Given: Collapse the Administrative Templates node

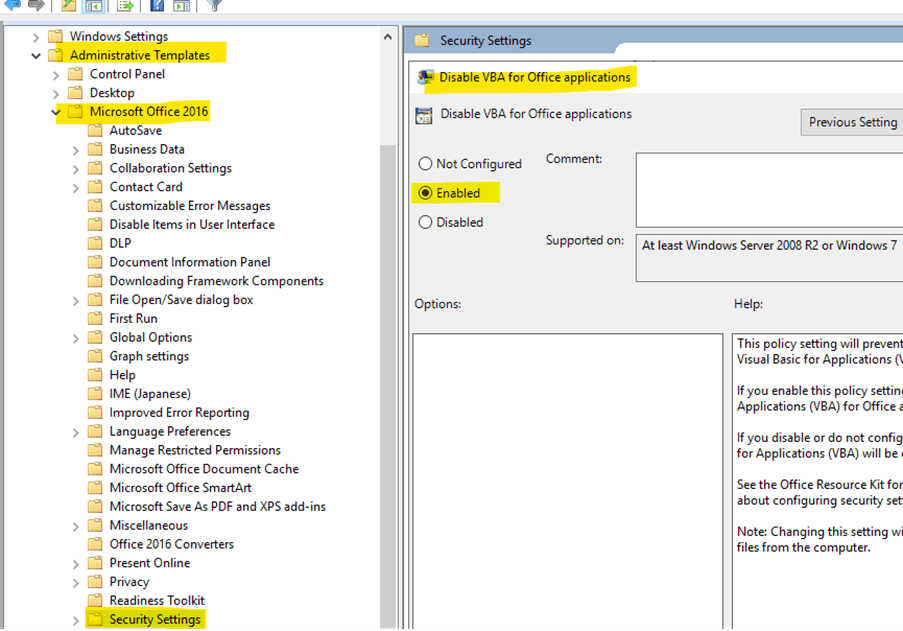Looking at the screenshot, I should coord(36,56).
